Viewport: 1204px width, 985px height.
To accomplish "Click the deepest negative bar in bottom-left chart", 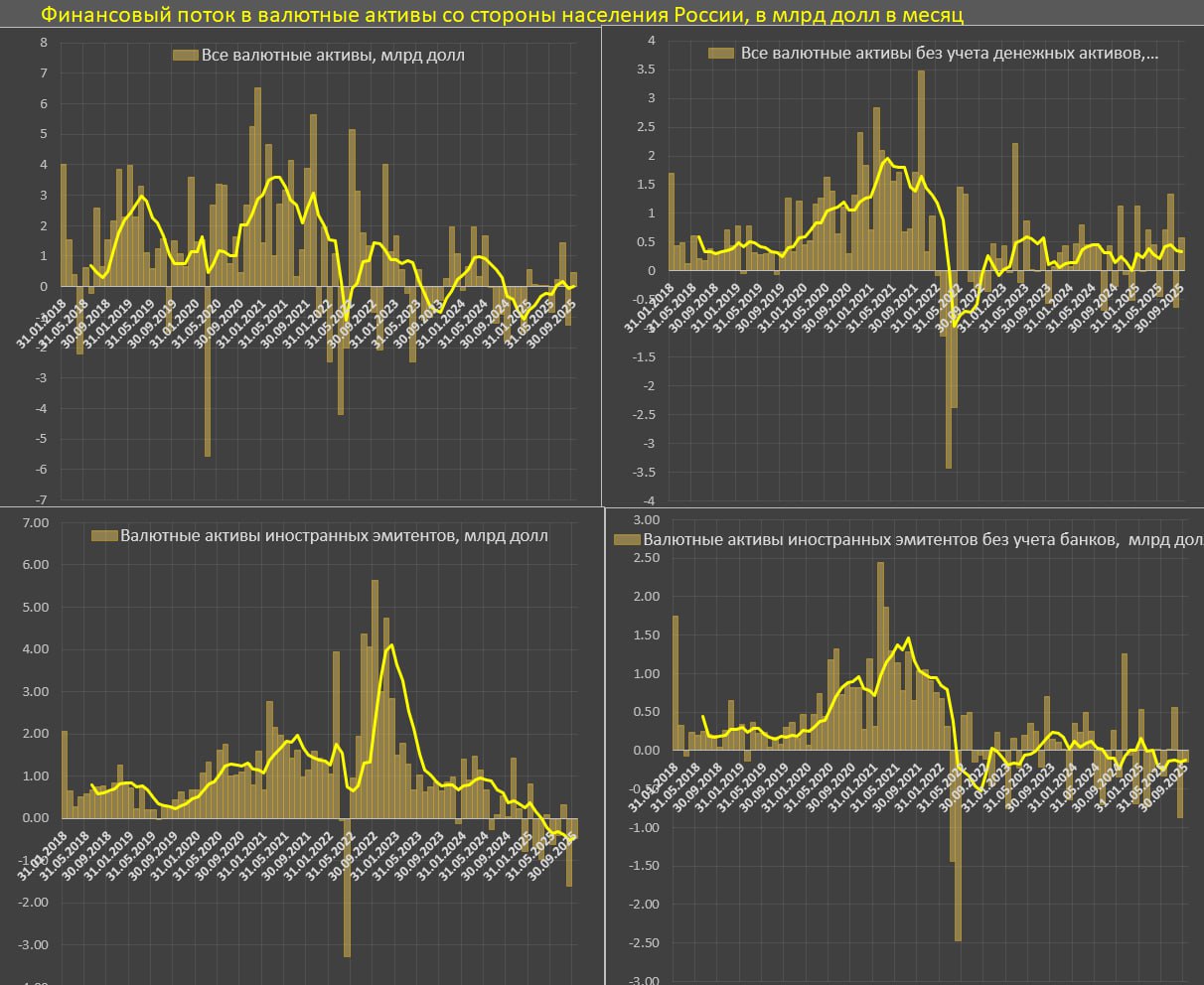I will tap(347, 887).
